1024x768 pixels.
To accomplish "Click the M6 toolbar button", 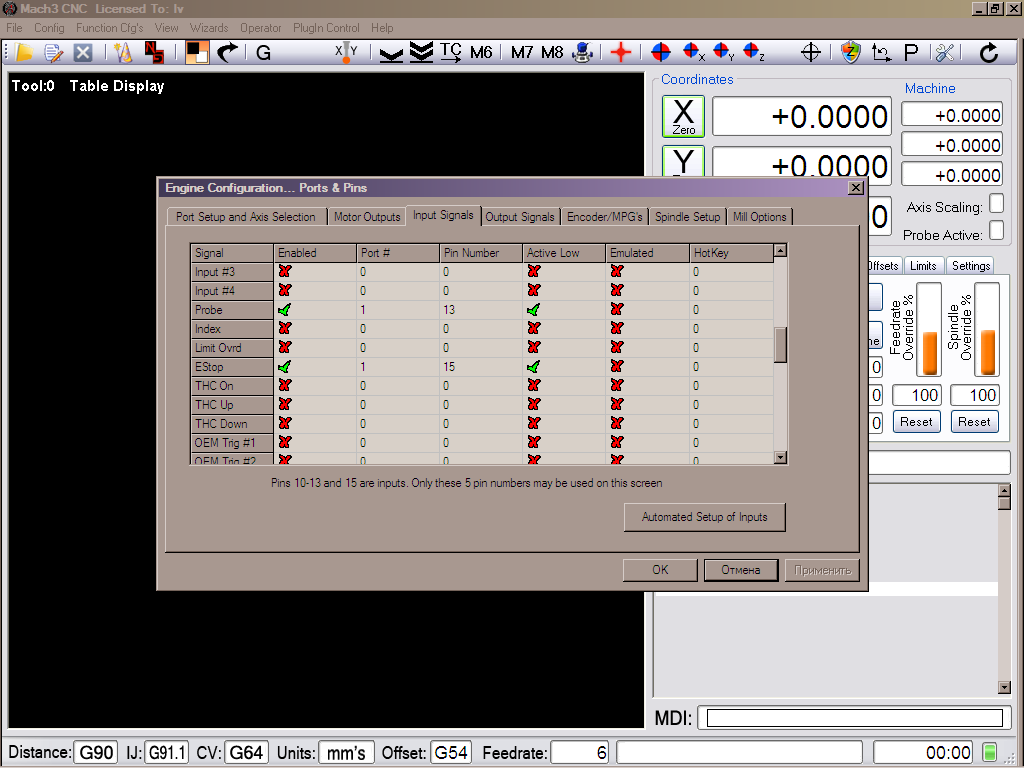I will coord(481,52).
